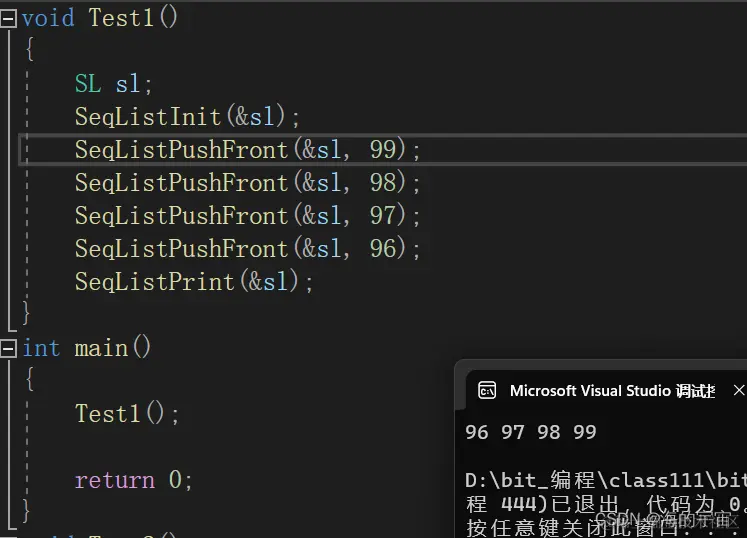
Task: Click the Test1() call inside main
Action: pyautogui.click(x=127, y=413)
